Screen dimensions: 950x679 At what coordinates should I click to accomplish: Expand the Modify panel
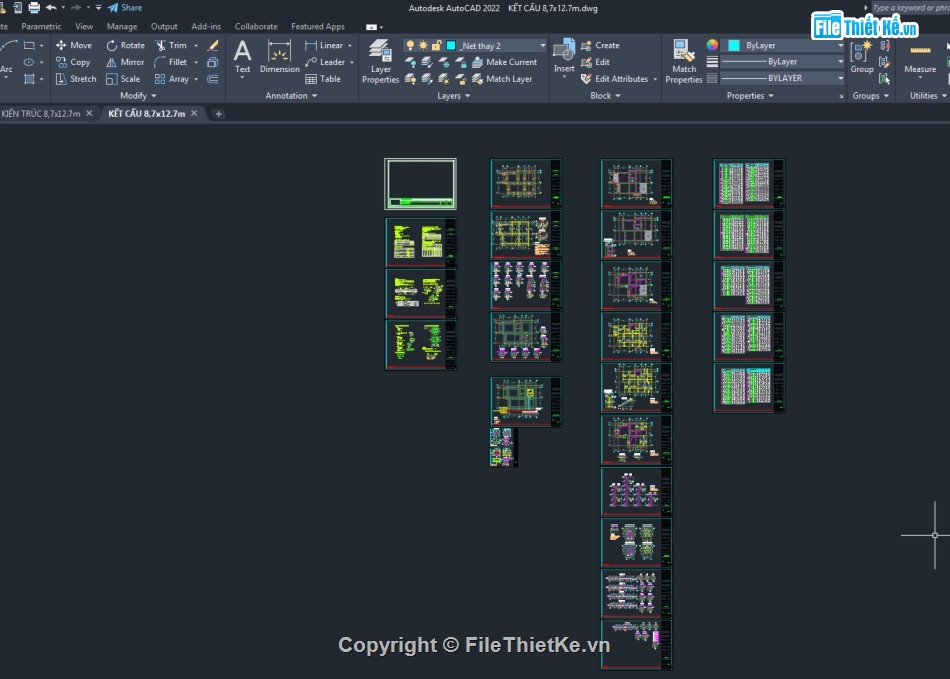[133, 96]
